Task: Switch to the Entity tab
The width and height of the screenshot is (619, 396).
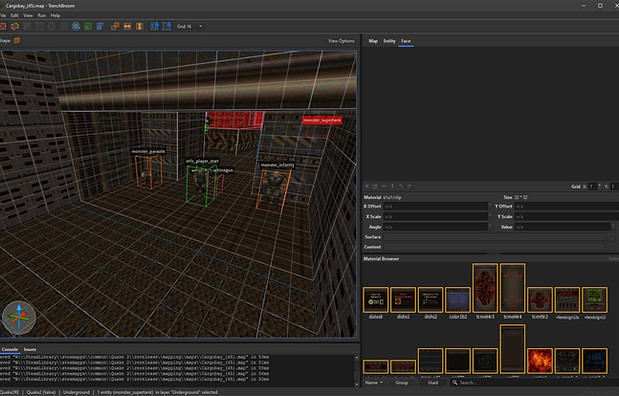Action: (389, 41)
